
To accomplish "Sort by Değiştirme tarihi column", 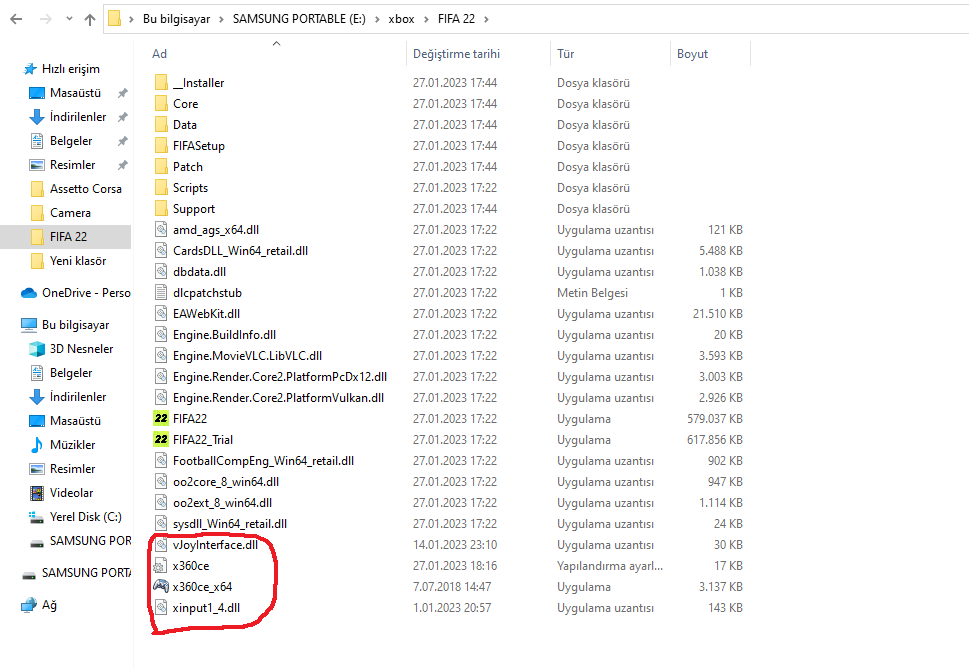I will [x=456, y=54].
